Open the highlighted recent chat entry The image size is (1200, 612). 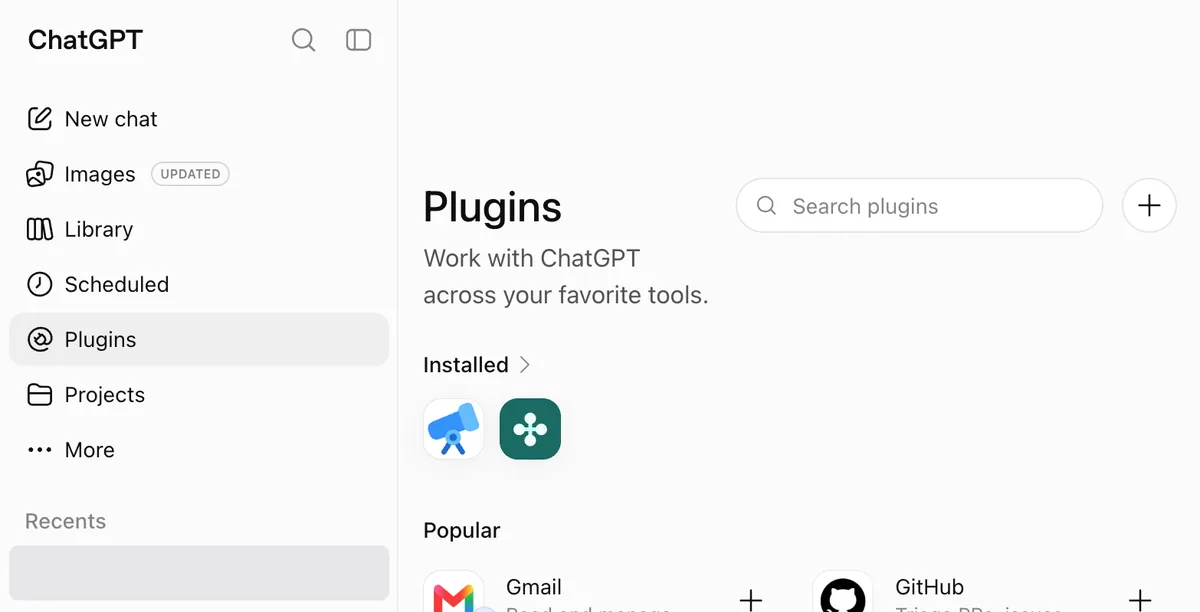199,573
